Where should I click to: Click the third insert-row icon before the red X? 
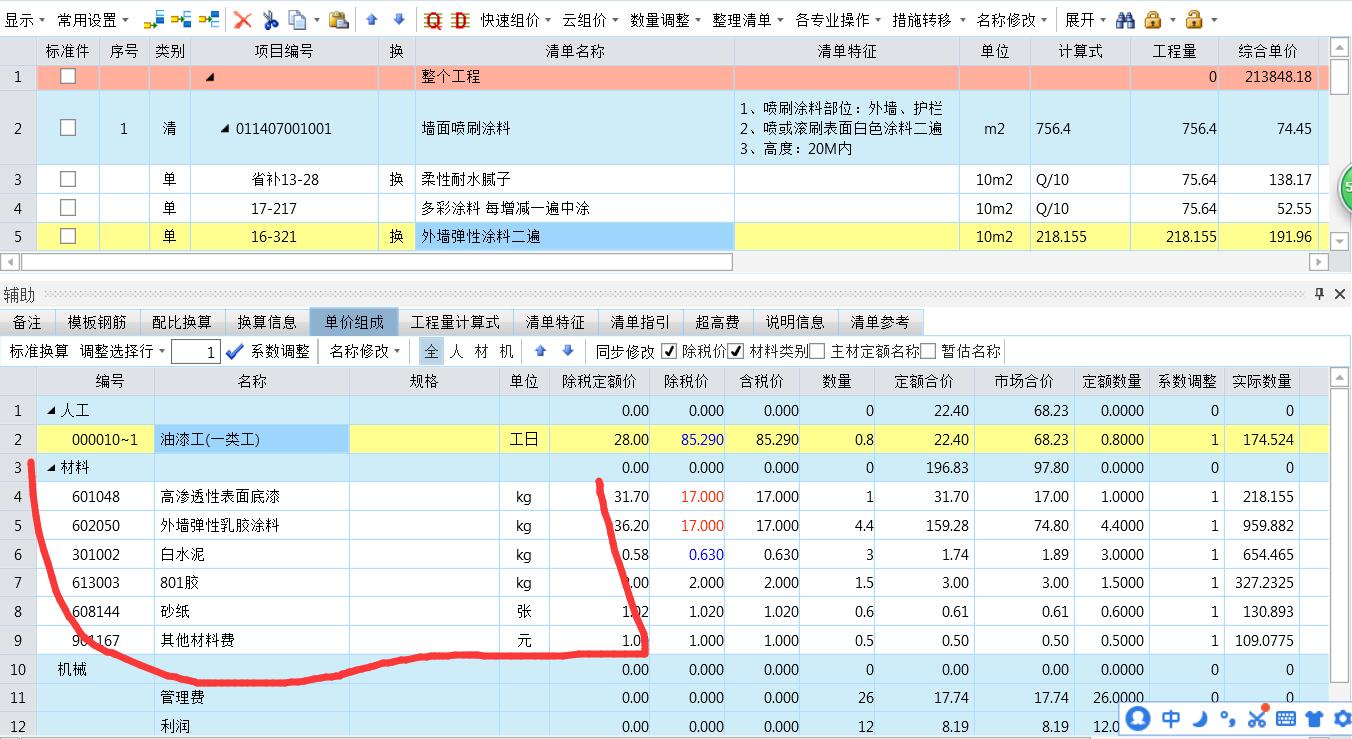click(x=209, y=20)
